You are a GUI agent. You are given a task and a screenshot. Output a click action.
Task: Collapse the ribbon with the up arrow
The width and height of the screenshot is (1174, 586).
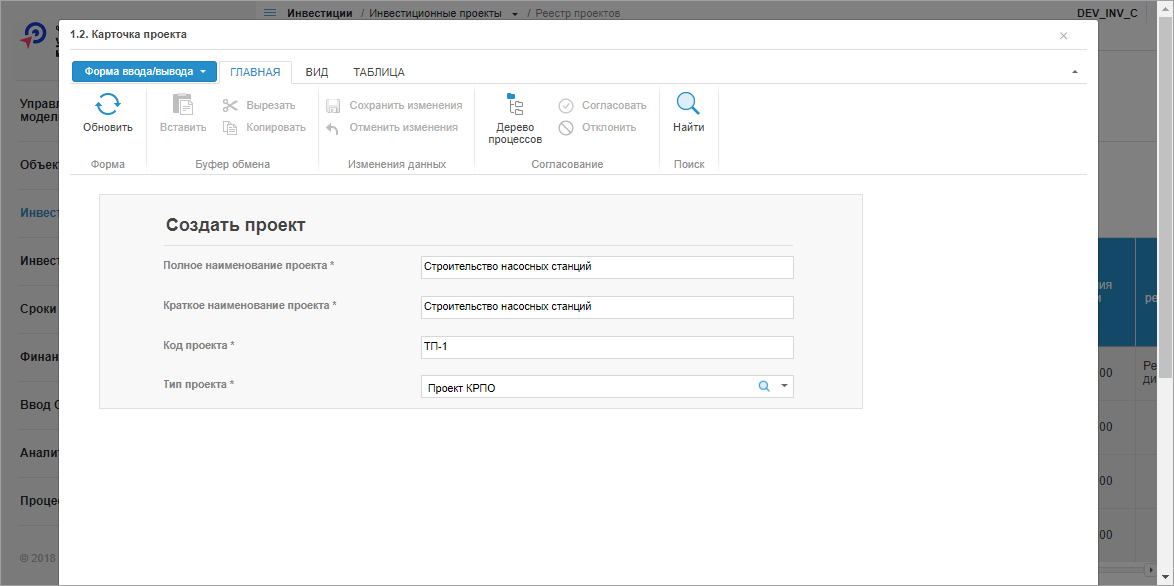coord(1075,72)
